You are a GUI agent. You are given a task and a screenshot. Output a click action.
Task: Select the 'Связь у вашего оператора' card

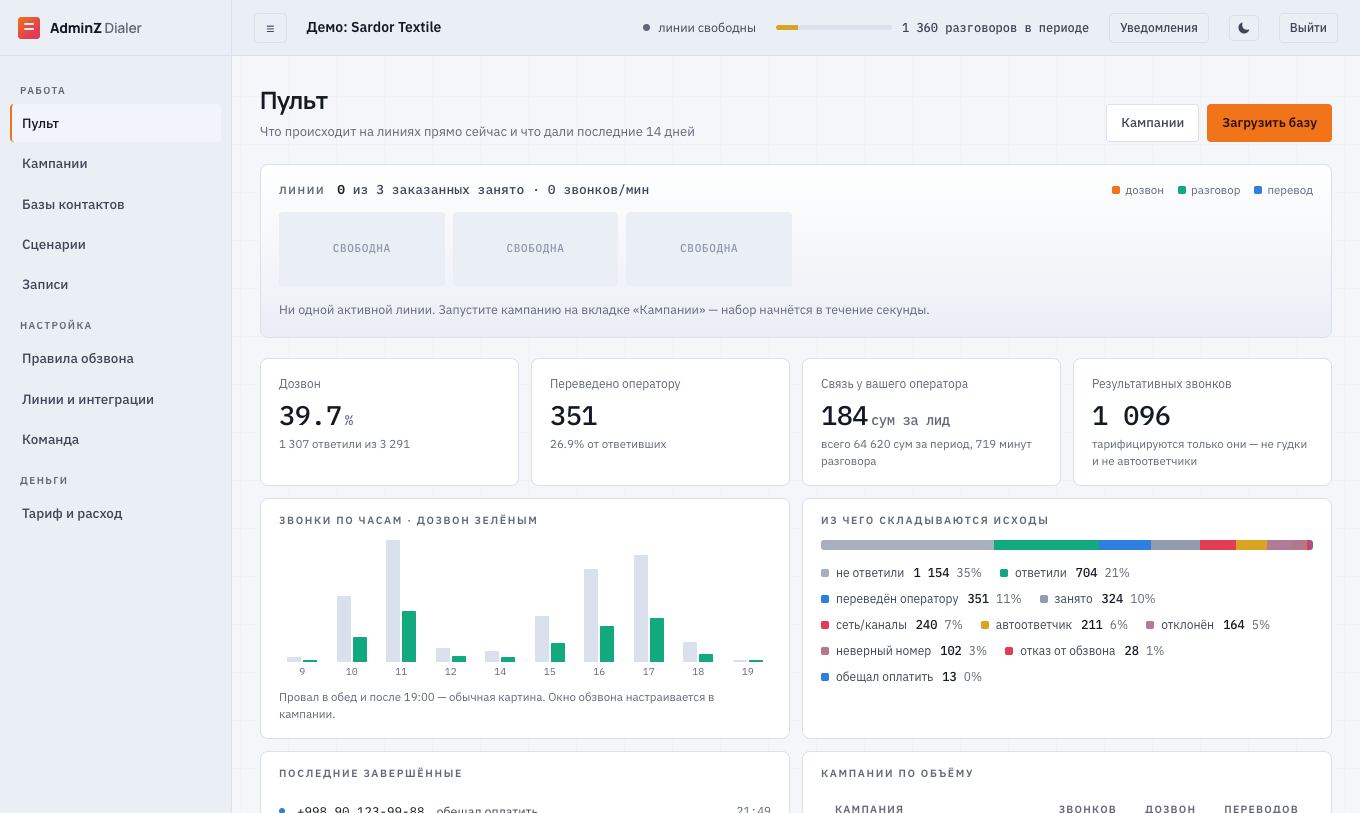[x=931, y=422]
